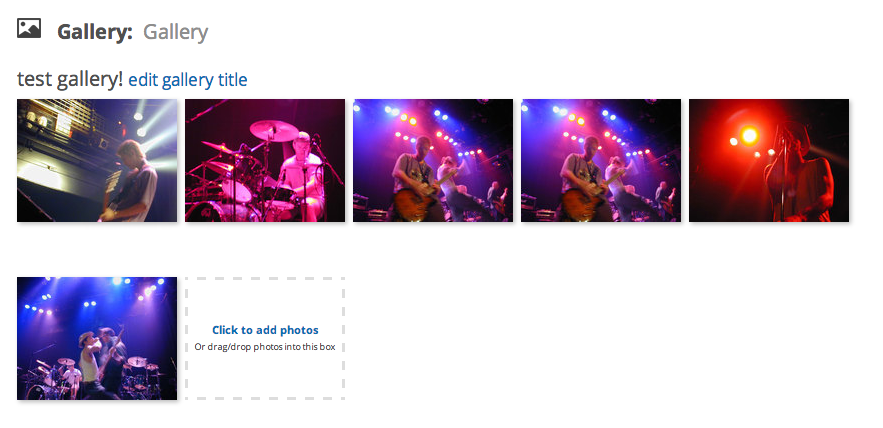Rename the gallery via the blue edit link
This screenshot has width=883, height=428.
coord(188,80)
